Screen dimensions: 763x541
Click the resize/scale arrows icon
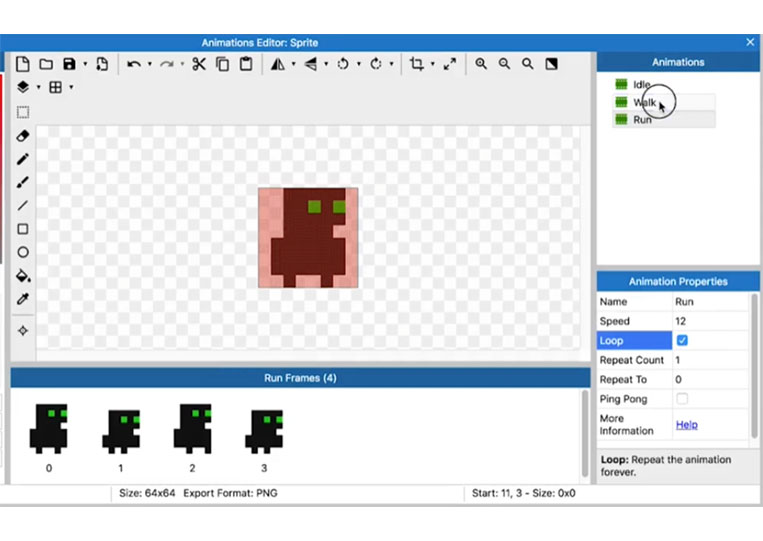point(450,64)
